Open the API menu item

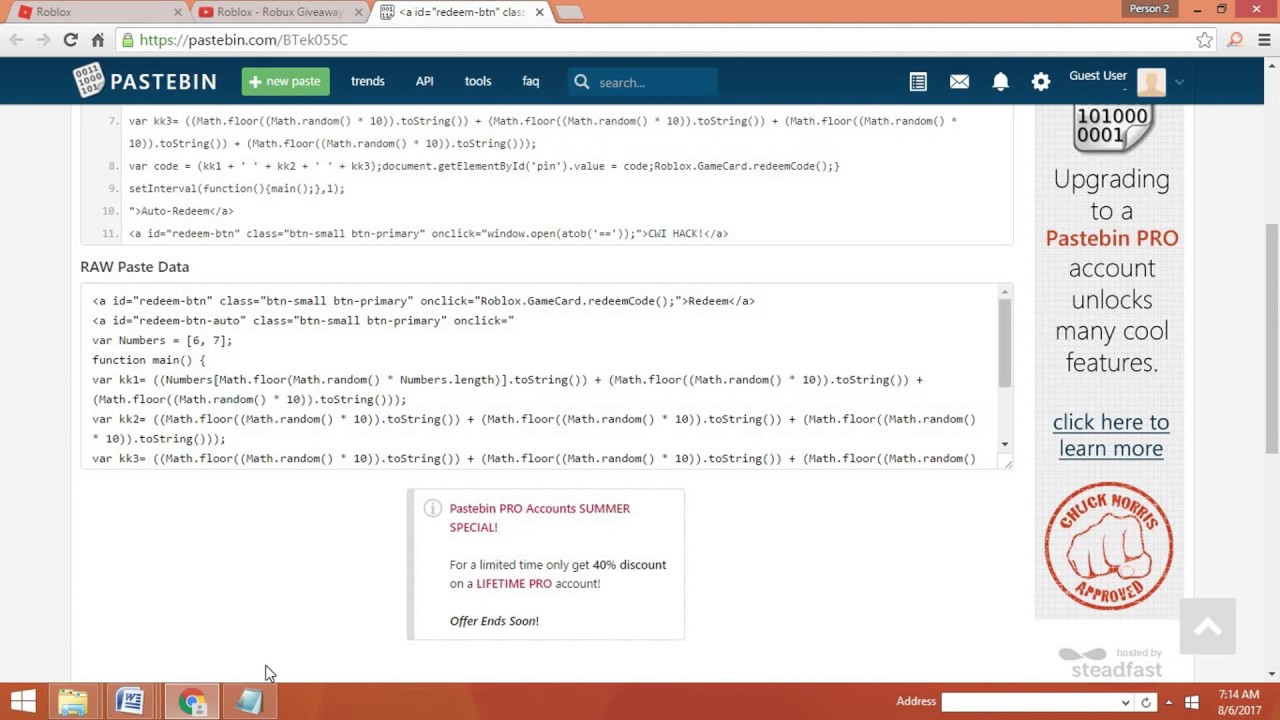(x=424, y=81)
